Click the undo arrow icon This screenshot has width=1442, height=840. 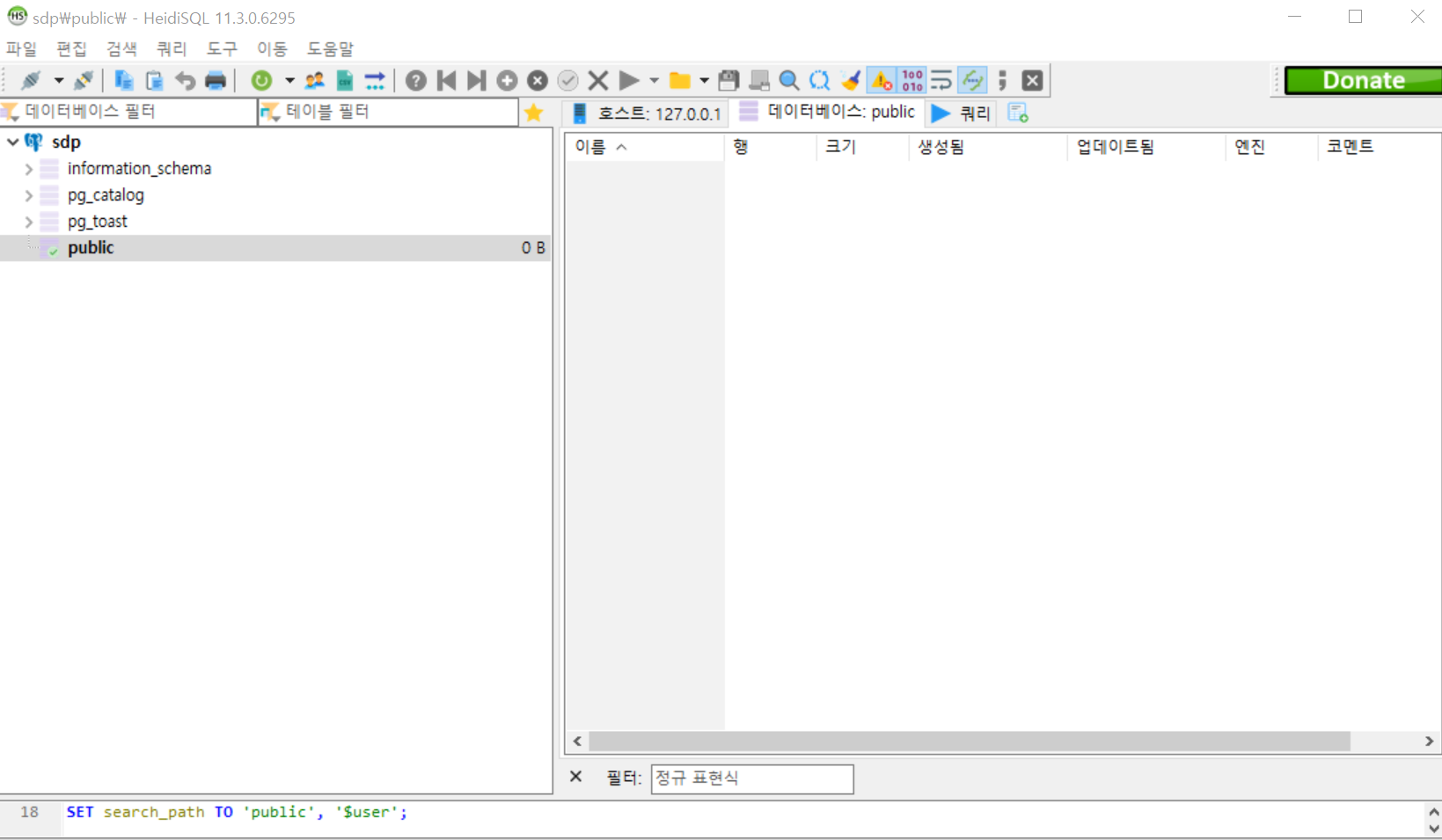(x=185, y=81)
